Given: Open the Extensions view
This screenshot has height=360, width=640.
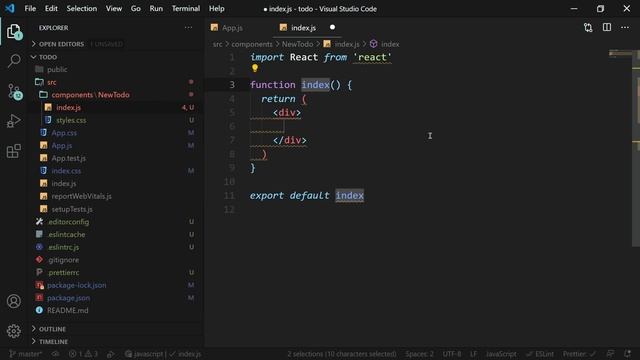Looking at the screenshot, I should click(14, 151).
